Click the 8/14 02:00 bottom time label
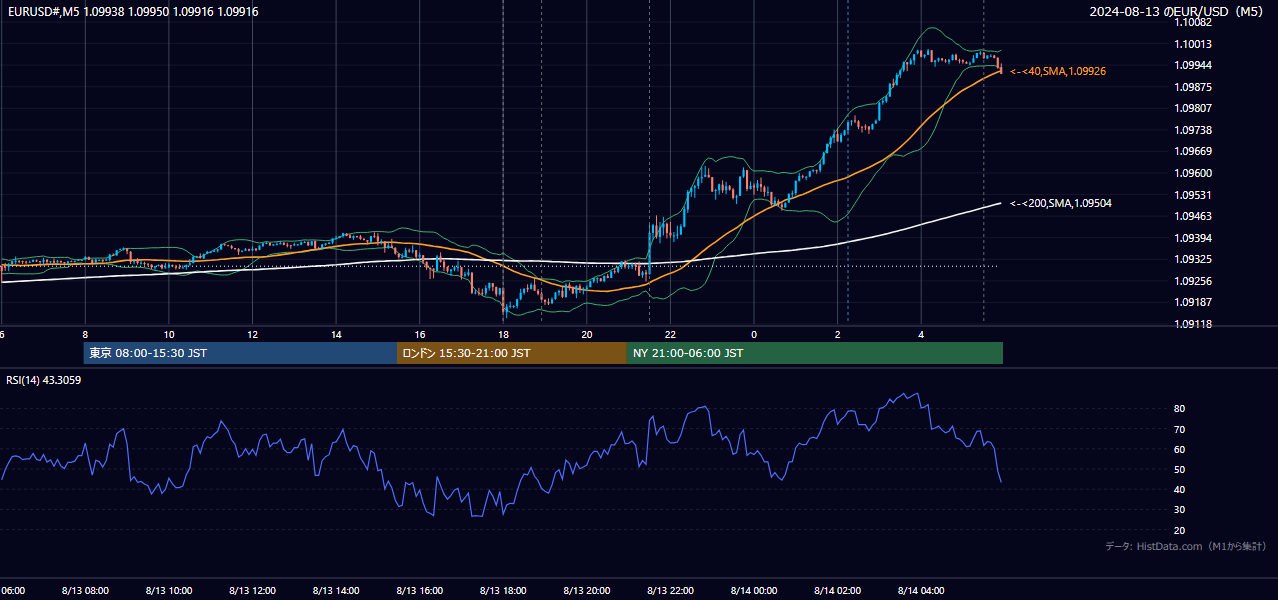This screenshot has width=1278, height=600. (838, 591)
